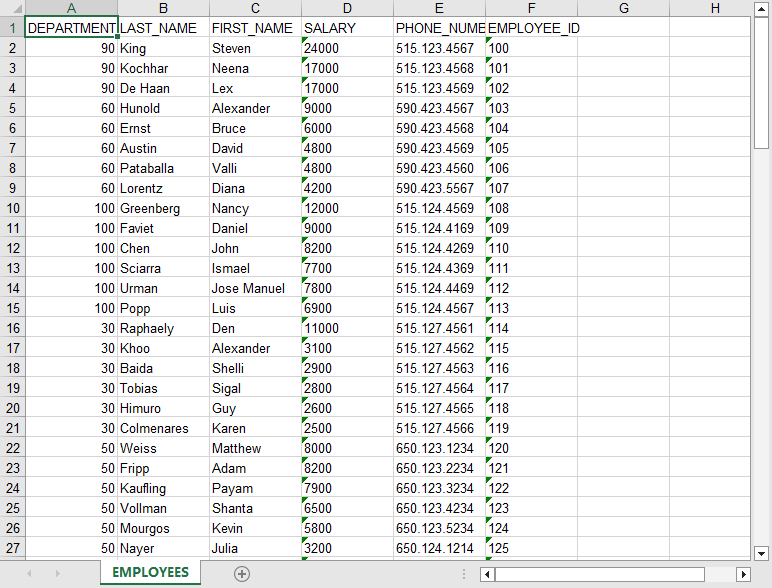Image resolution: width=772 pixels, height=588 pixels.
Task: Select the DEPARTMENT header cell
Action: point(71,28)
